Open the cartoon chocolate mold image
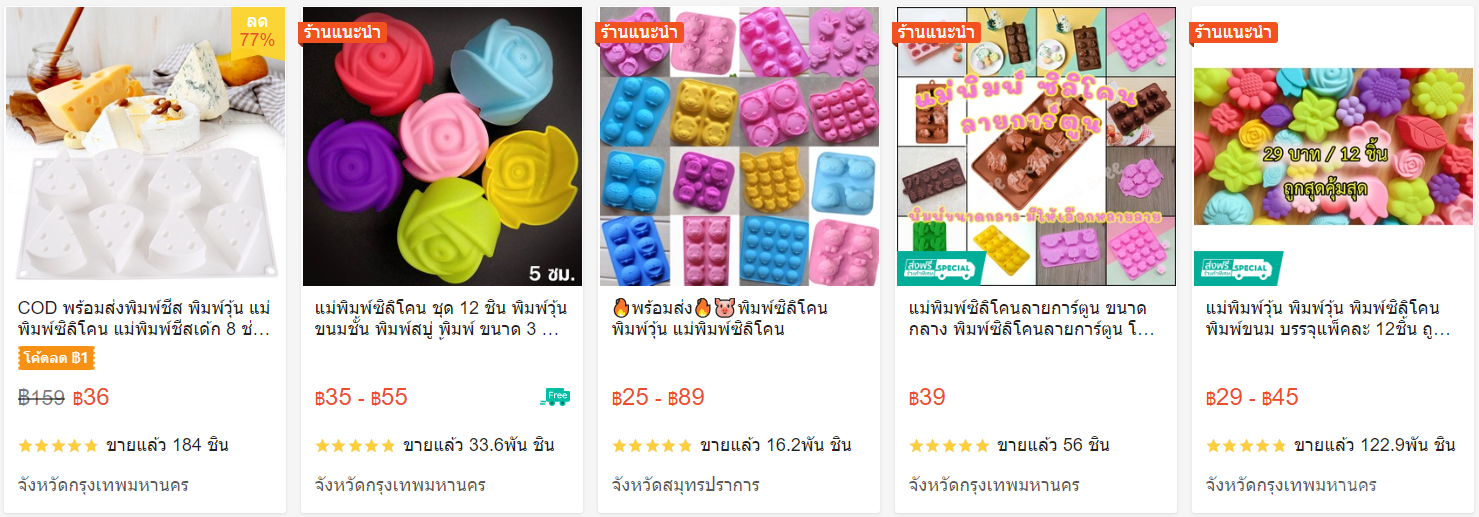This screenshot has height=517, width=1479. coord(1036,147)
